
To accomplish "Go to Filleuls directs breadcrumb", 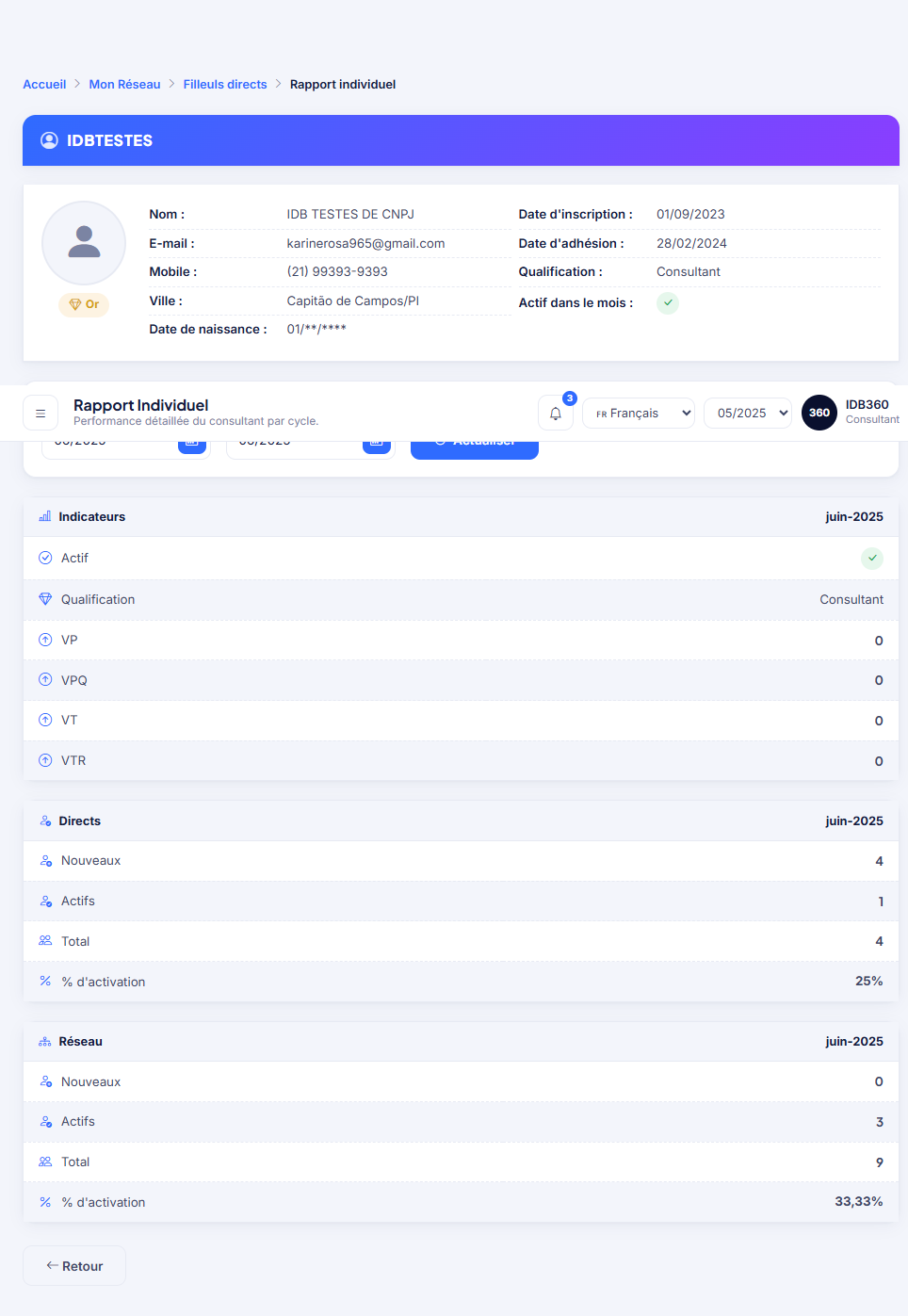I will point(225,84).
